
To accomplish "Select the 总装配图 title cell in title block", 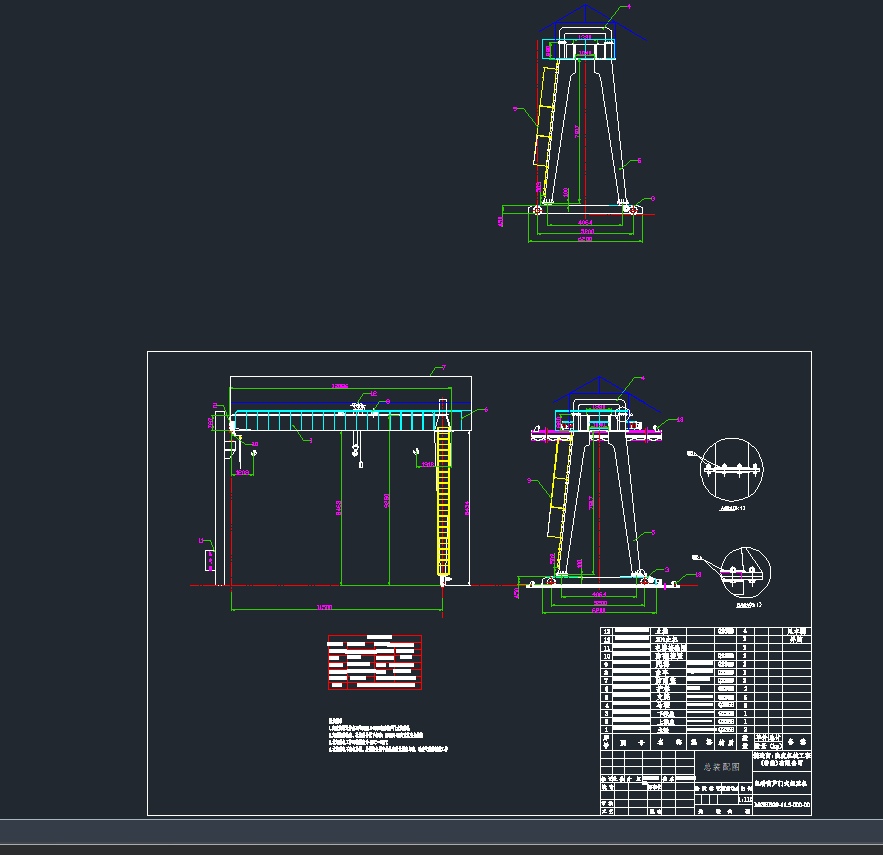I will 722,767.
